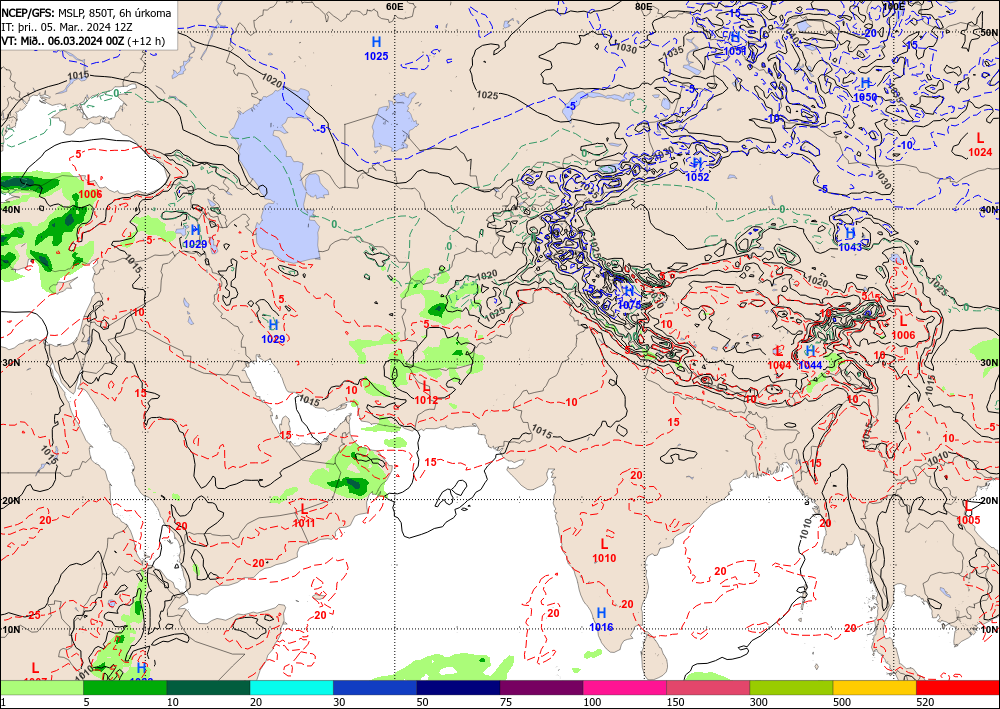
Task: Select the navy 50–75 mm legend swatch
Action: tap(458, 687)
